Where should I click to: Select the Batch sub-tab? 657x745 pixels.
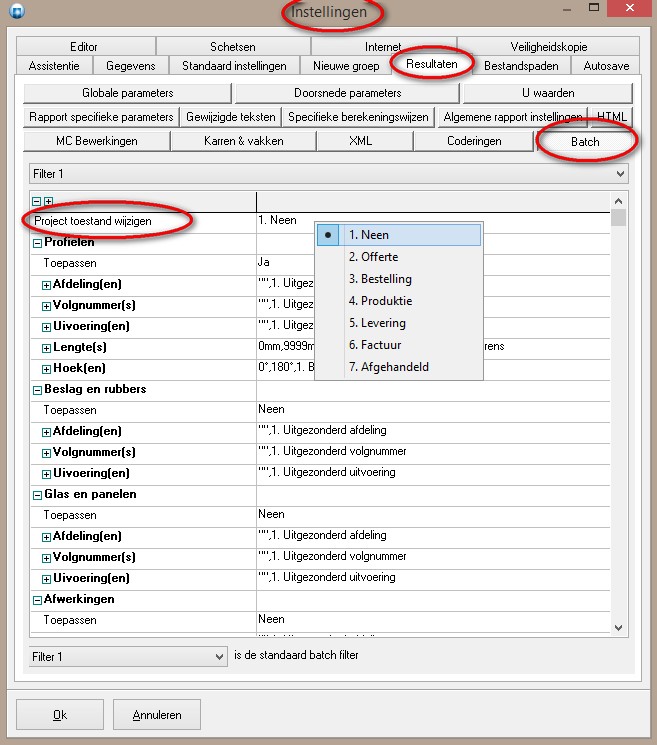(585, 142)
